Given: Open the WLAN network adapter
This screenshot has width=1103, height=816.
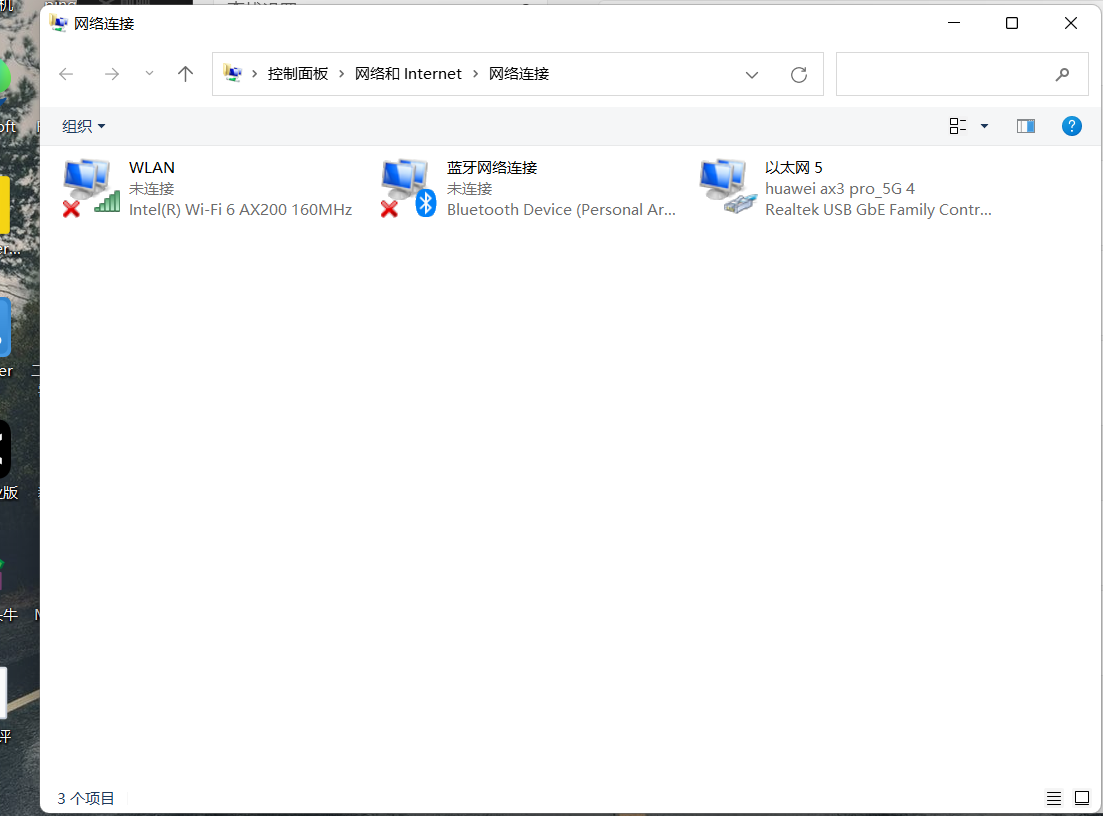Looking at the screenshot, I should click(x=151, y=167).
